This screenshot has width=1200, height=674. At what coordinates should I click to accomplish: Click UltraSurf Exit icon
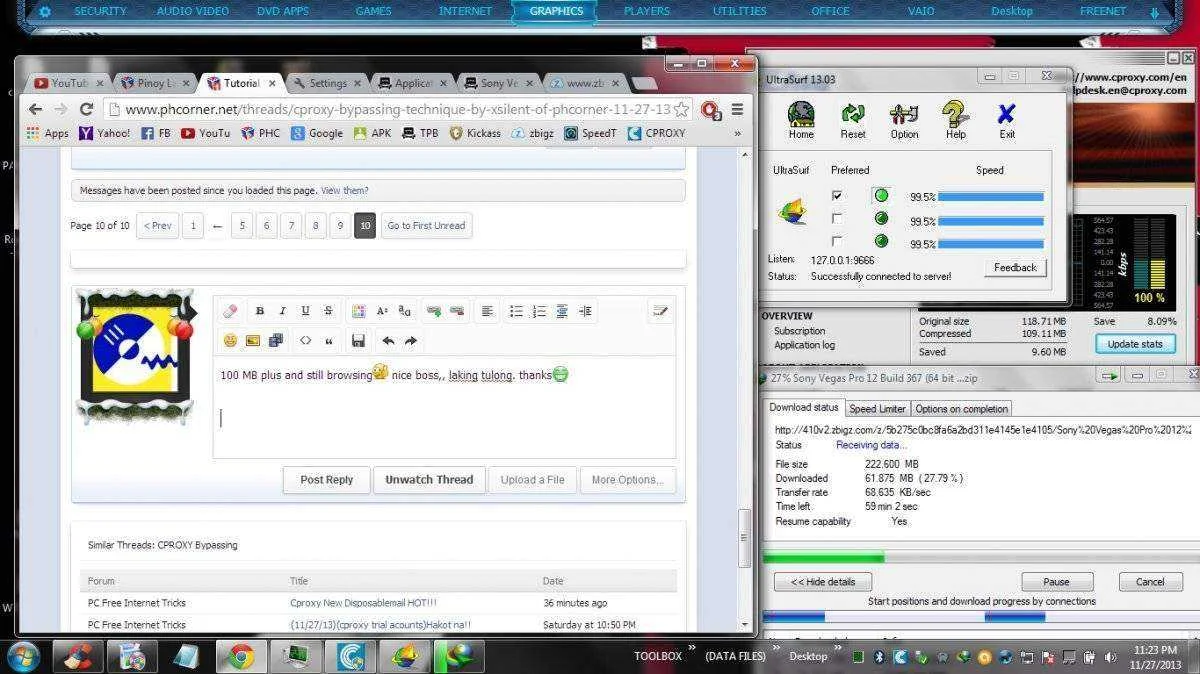tap(1007, 120)
